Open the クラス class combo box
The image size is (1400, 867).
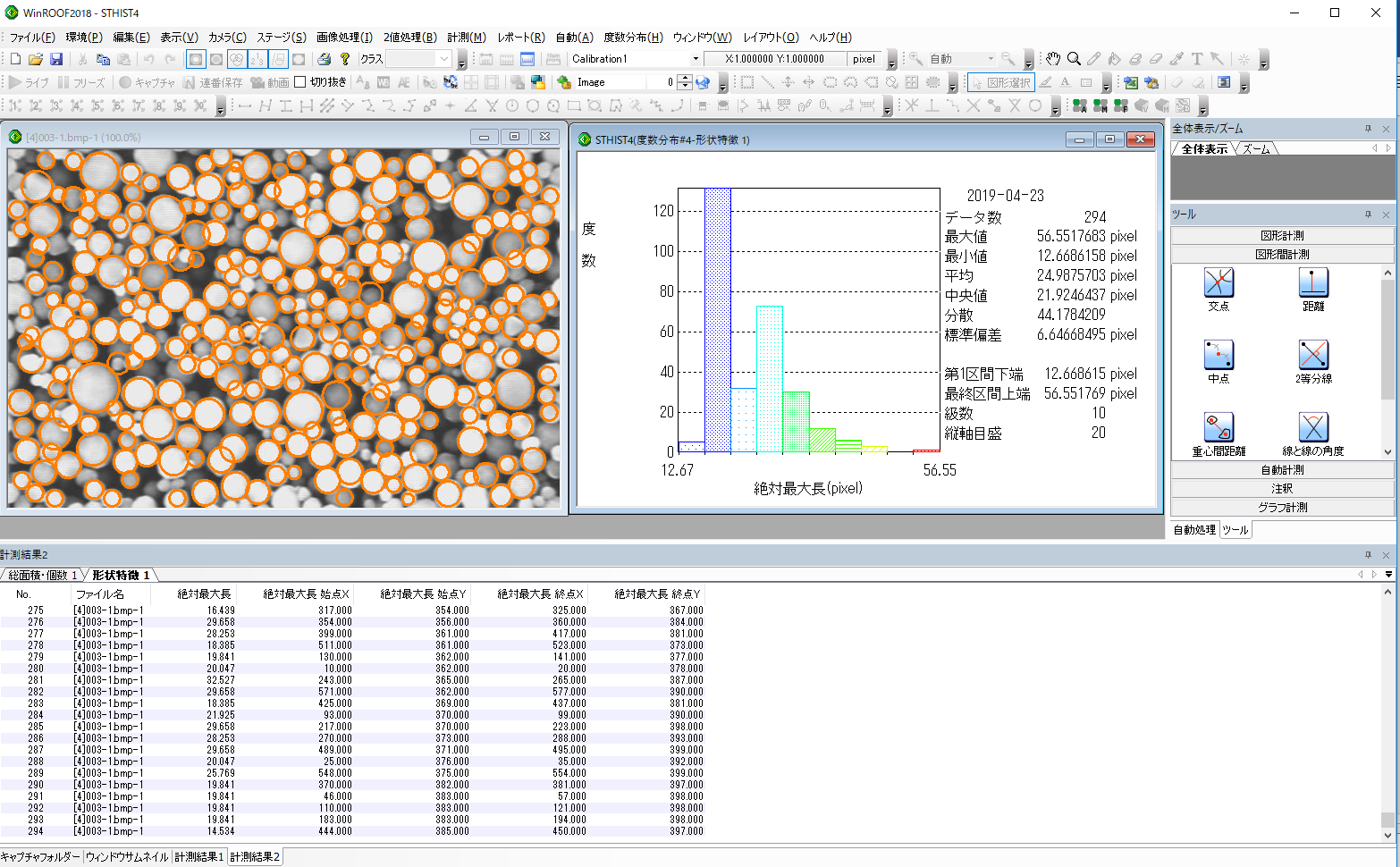click(x=418, y=59)
